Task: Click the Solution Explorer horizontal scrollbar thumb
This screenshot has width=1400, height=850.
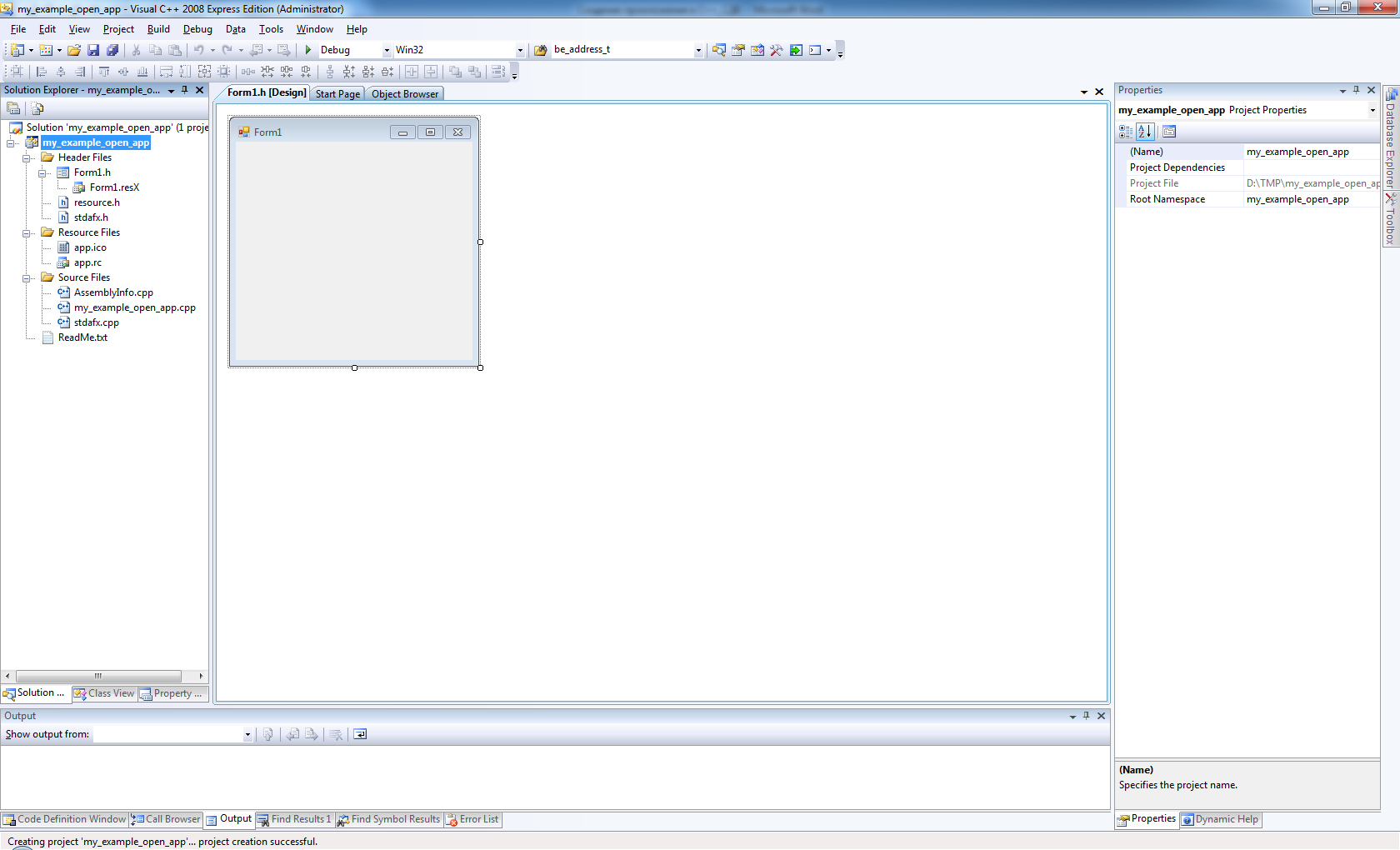Action: 98,676
